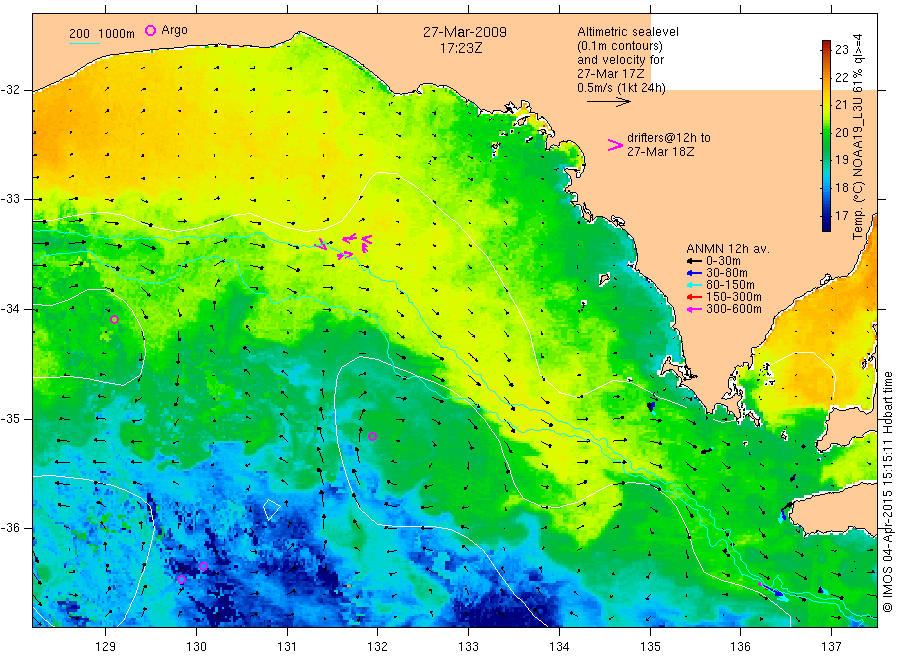Click the 0.5m/s velocity scale arrow
Viewport: 900px width, 660px height.
click(608, 102)
